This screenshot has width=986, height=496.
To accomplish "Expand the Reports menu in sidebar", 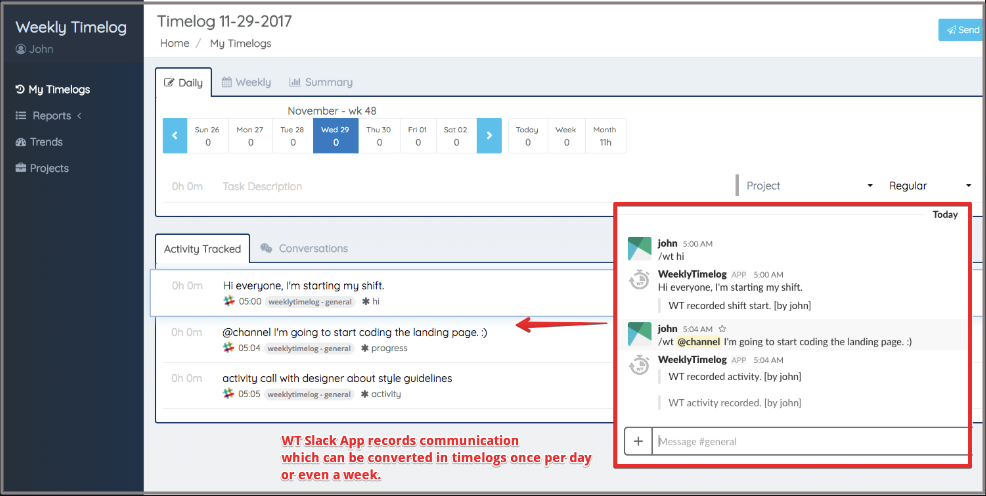I will coord(50,116).
